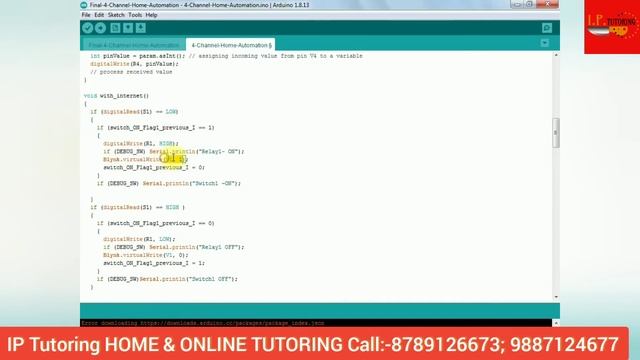Save sketch with the Save down-arrow icon
Image resolution: width=640 pixels, height=360 pixels.
(141, 28)
